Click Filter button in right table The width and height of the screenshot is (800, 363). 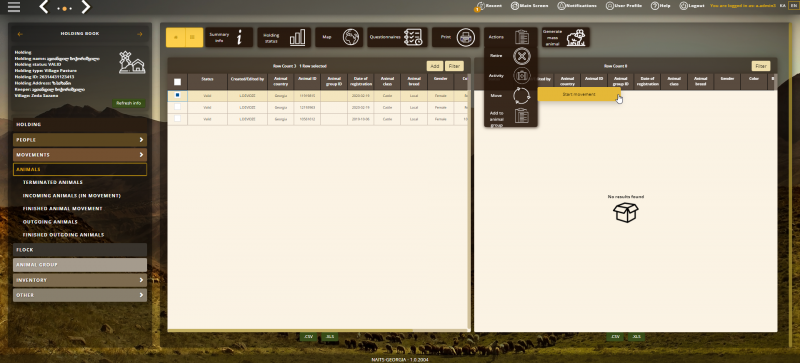(761, 66)
